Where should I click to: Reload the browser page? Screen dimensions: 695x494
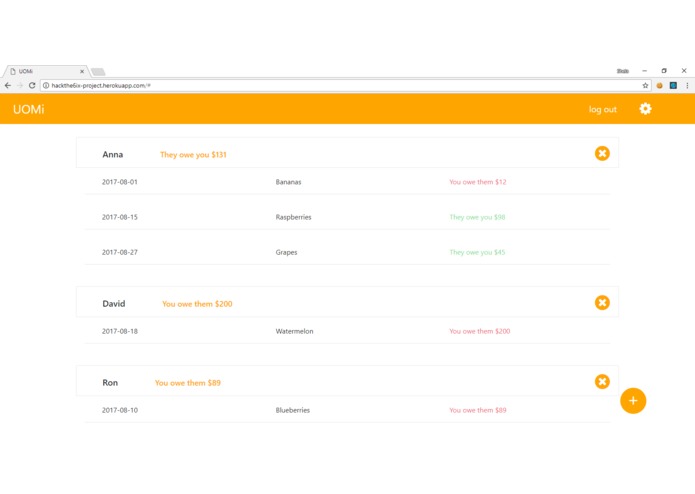(32, 86)
